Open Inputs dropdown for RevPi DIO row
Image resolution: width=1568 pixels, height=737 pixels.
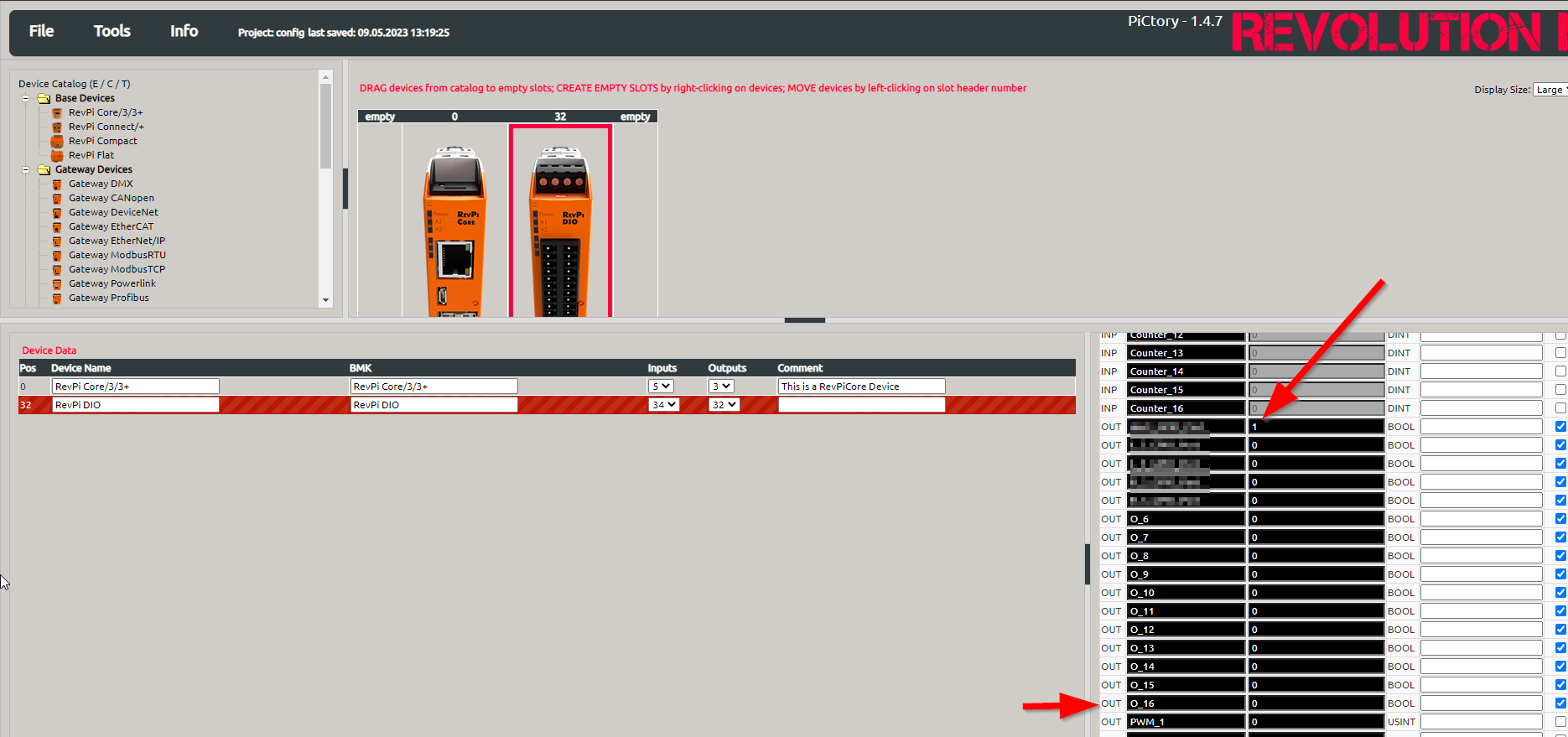(663, 405)
